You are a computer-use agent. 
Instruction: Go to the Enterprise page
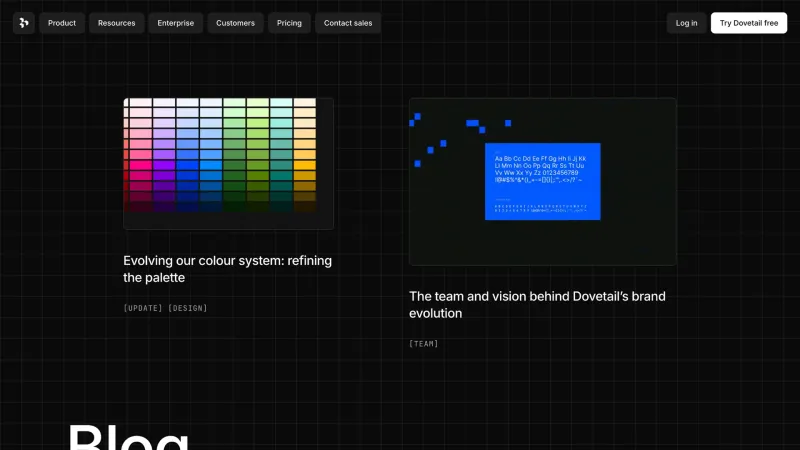pos(176,23)
